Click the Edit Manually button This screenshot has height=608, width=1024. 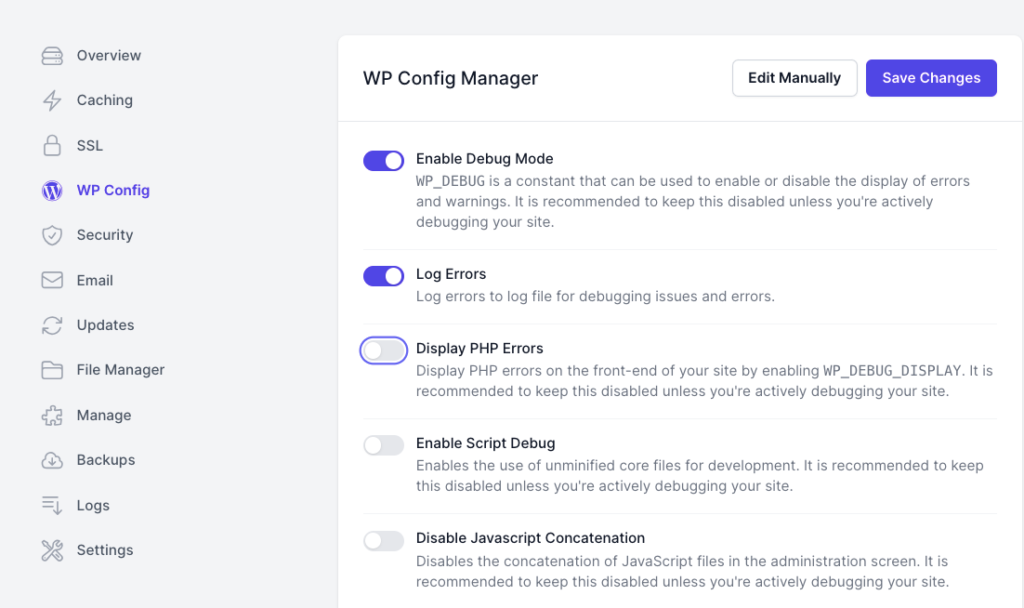[x=794, y=77]
